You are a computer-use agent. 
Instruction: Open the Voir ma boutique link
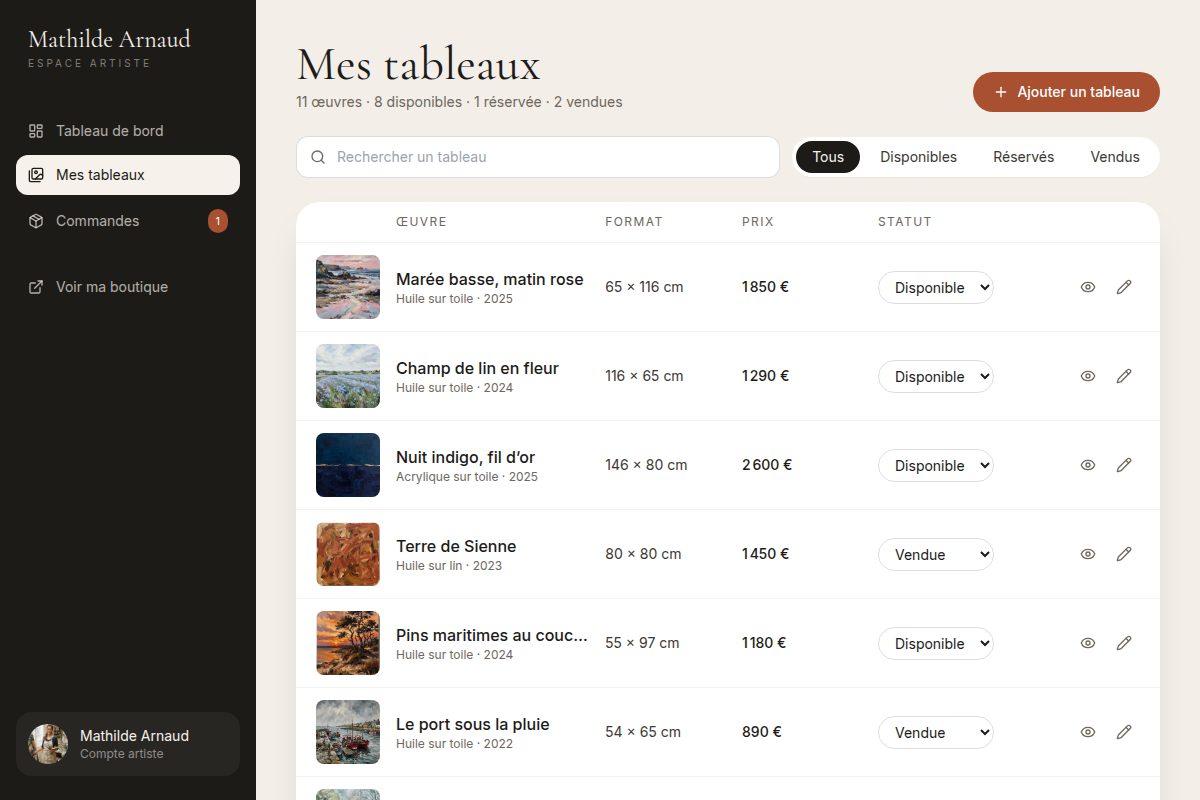(x=128, y=287)
